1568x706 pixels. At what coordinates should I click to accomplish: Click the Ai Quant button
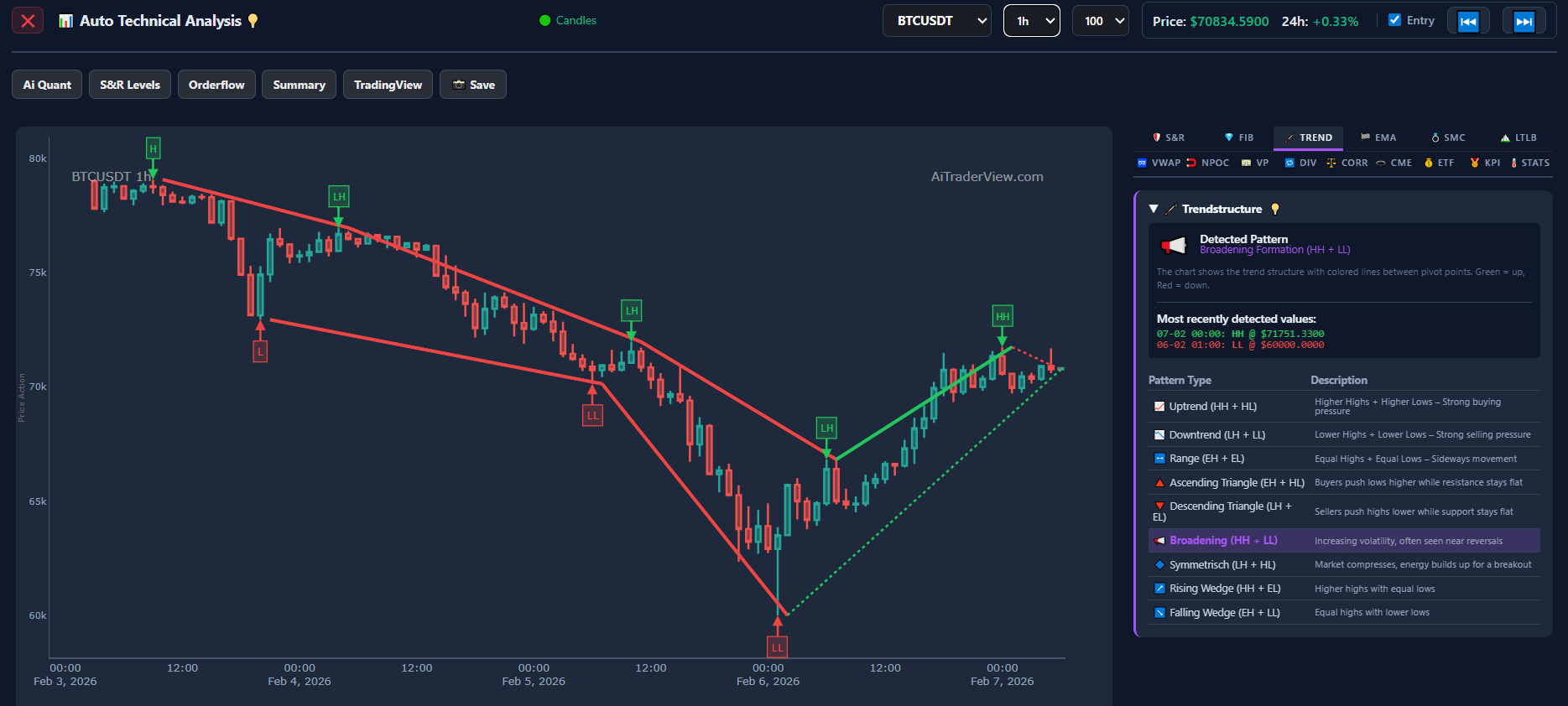(x=47, y=85)
